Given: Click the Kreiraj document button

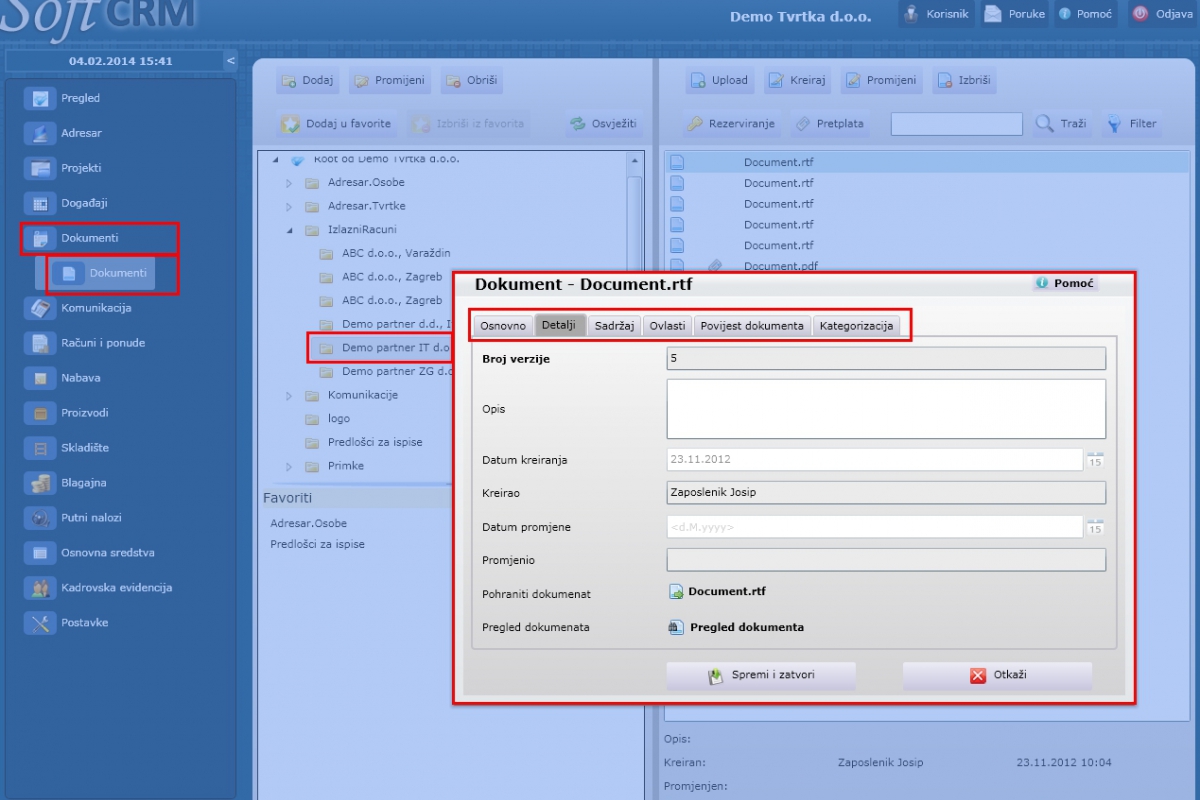Looking at the screenshot, I should pos(798,81).
